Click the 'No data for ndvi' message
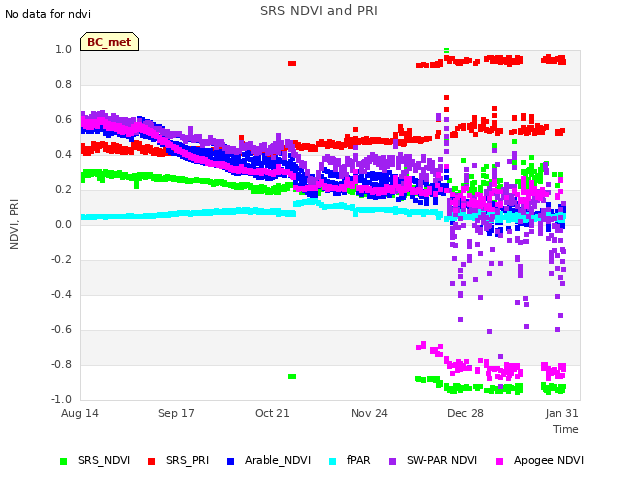 click(x=48, y=14)
